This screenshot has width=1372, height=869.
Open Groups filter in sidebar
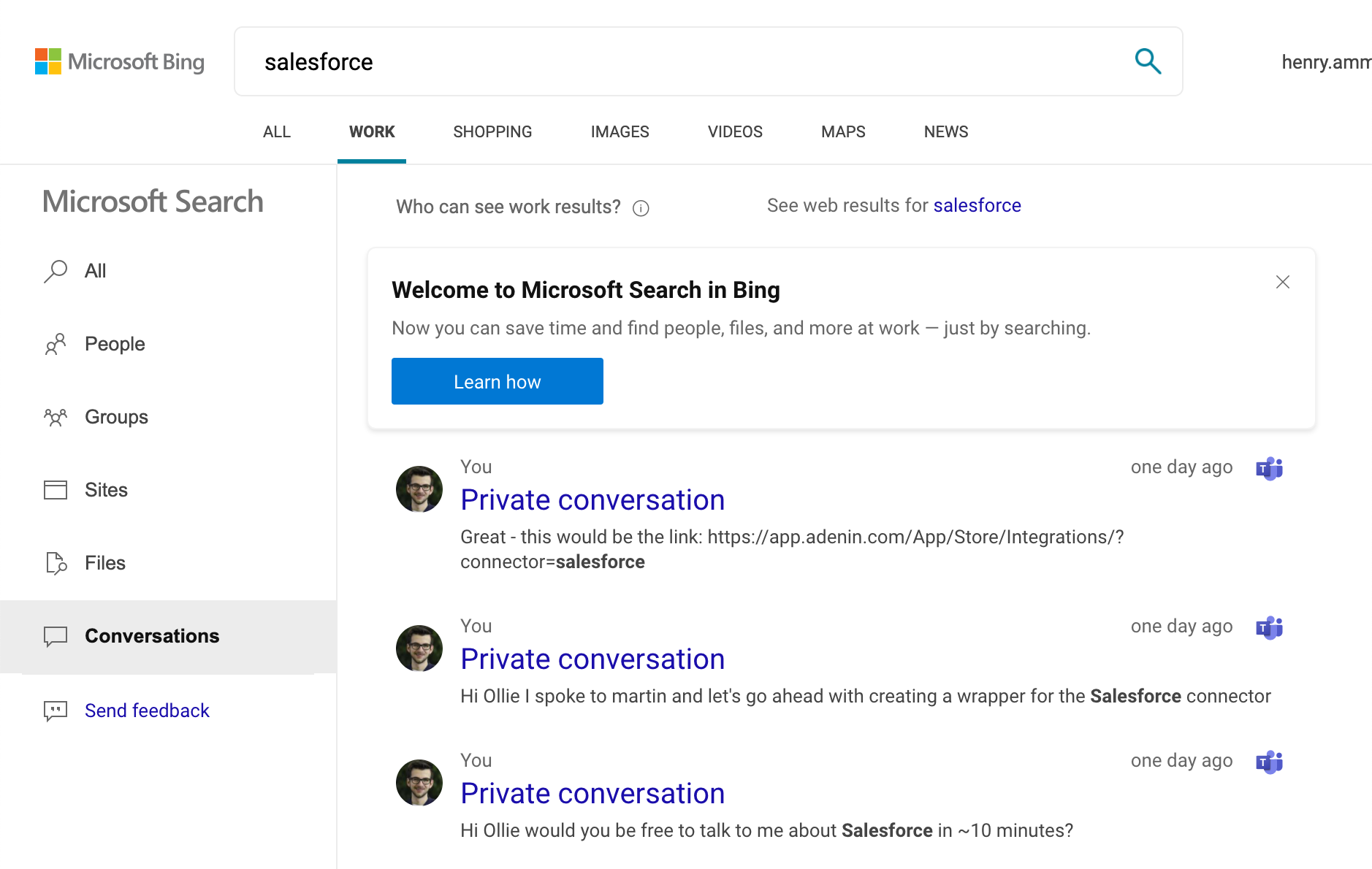click(116, 417)
